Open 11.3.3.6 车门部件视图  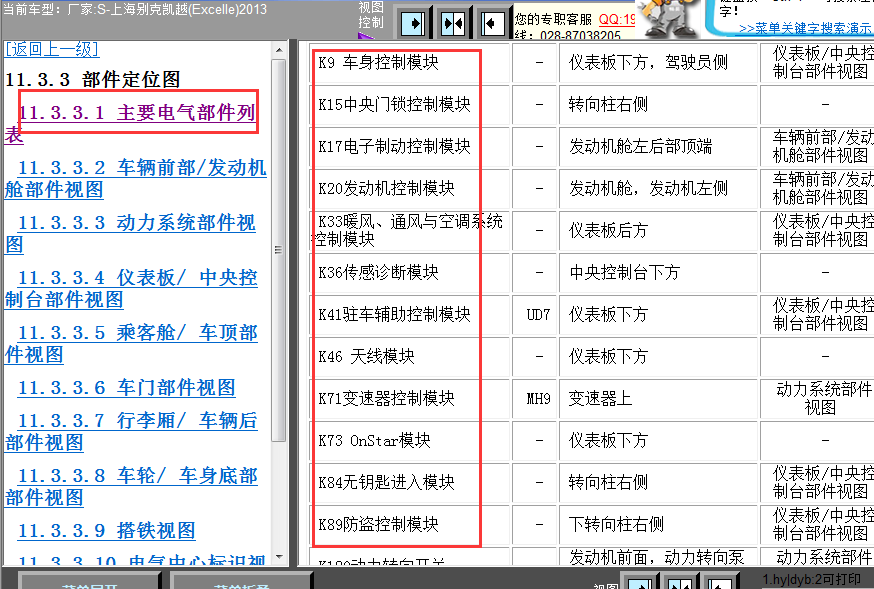pos(127,387)
